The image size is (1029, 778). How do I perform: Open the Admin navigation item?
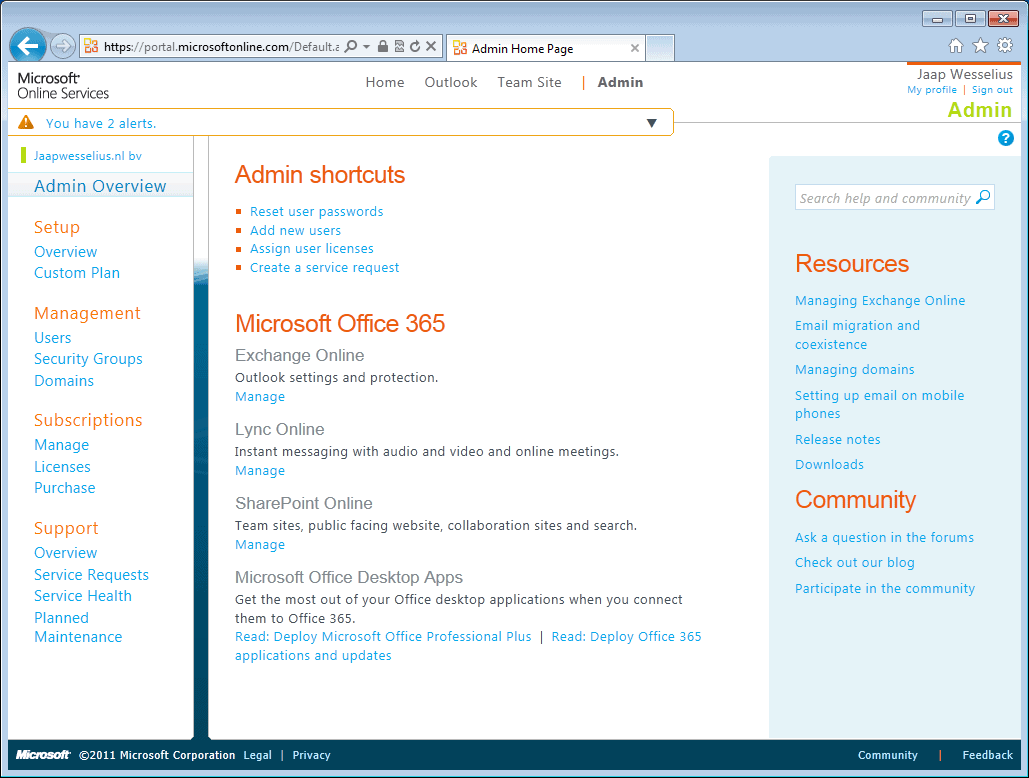pos(620,83)
